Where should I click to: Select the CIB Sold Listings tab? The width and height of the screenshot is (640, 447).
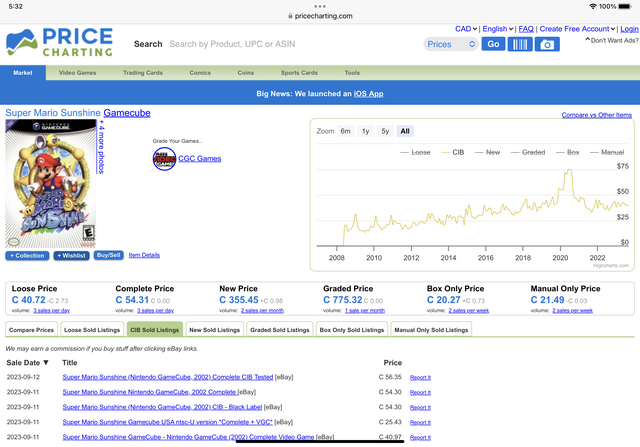(x=155, y=329)
